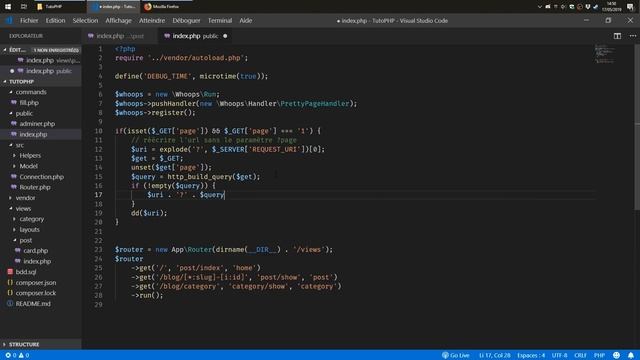Open the Aide menu

click(245, 20)
